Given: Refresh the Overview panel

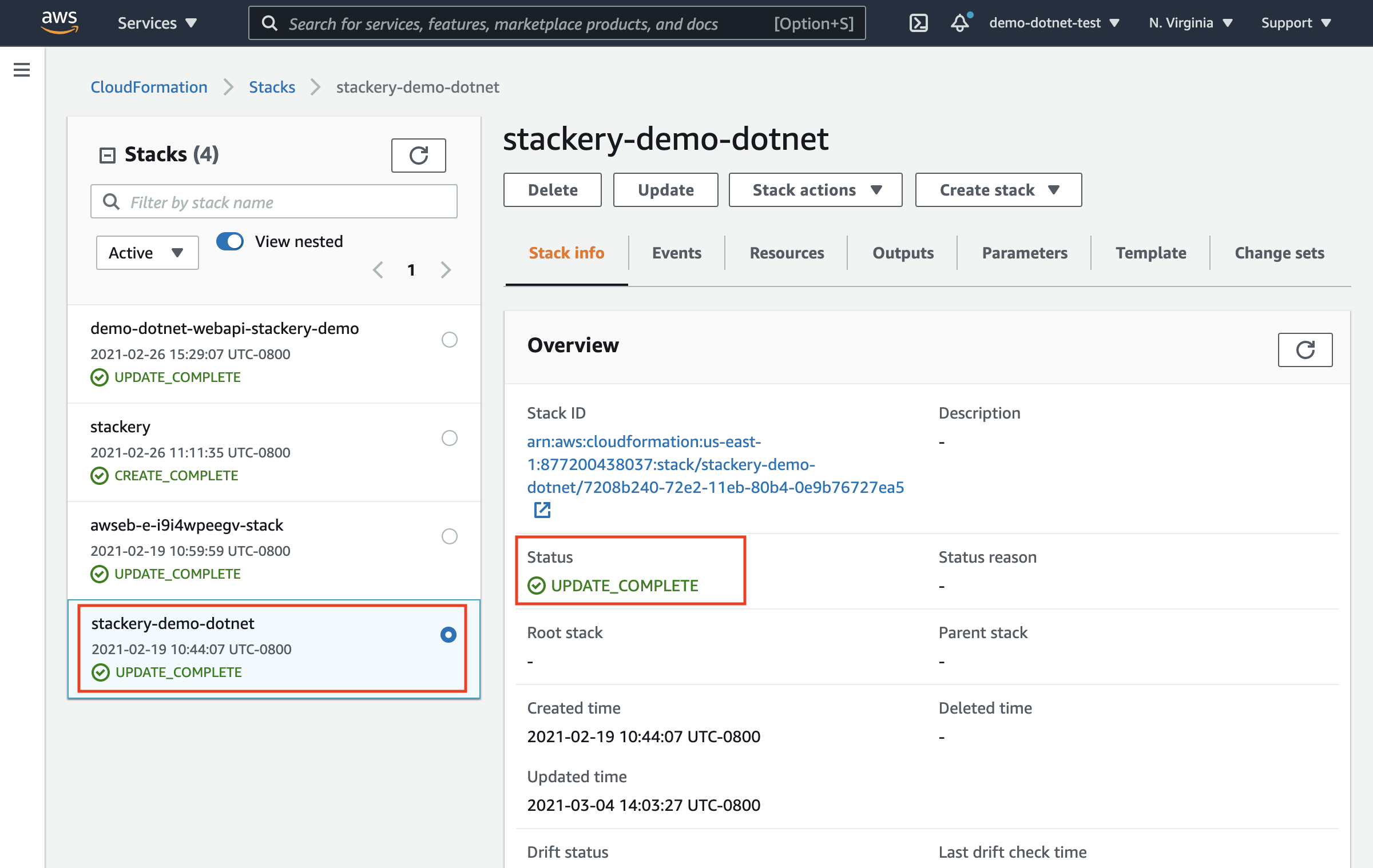Looking at the screenshot, I should tap(1305, 349).
